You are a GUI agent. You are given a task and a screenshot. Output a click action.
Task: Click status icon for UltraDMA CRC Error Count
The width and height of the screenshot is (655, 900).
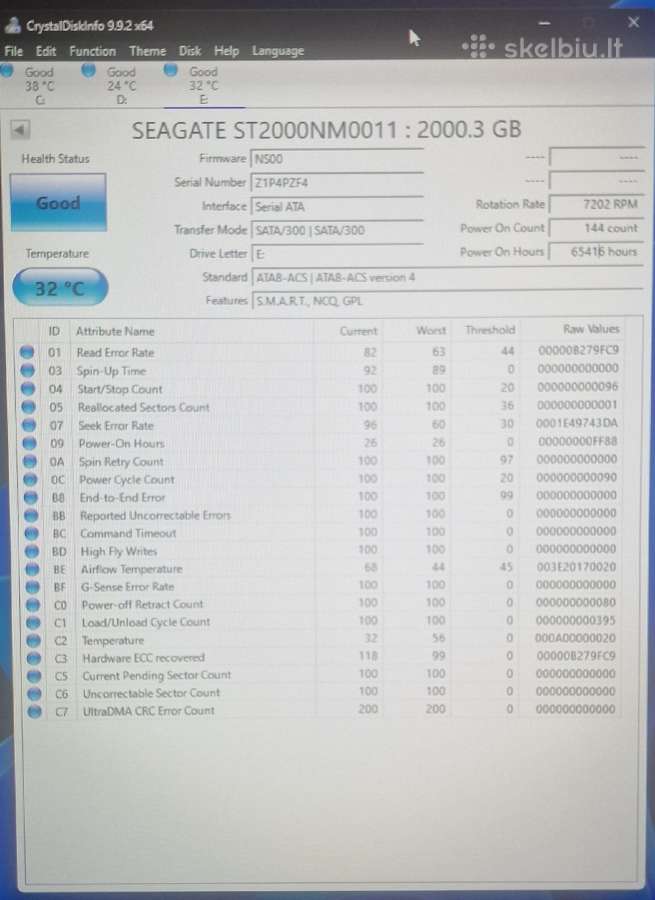tap(35, 711)
